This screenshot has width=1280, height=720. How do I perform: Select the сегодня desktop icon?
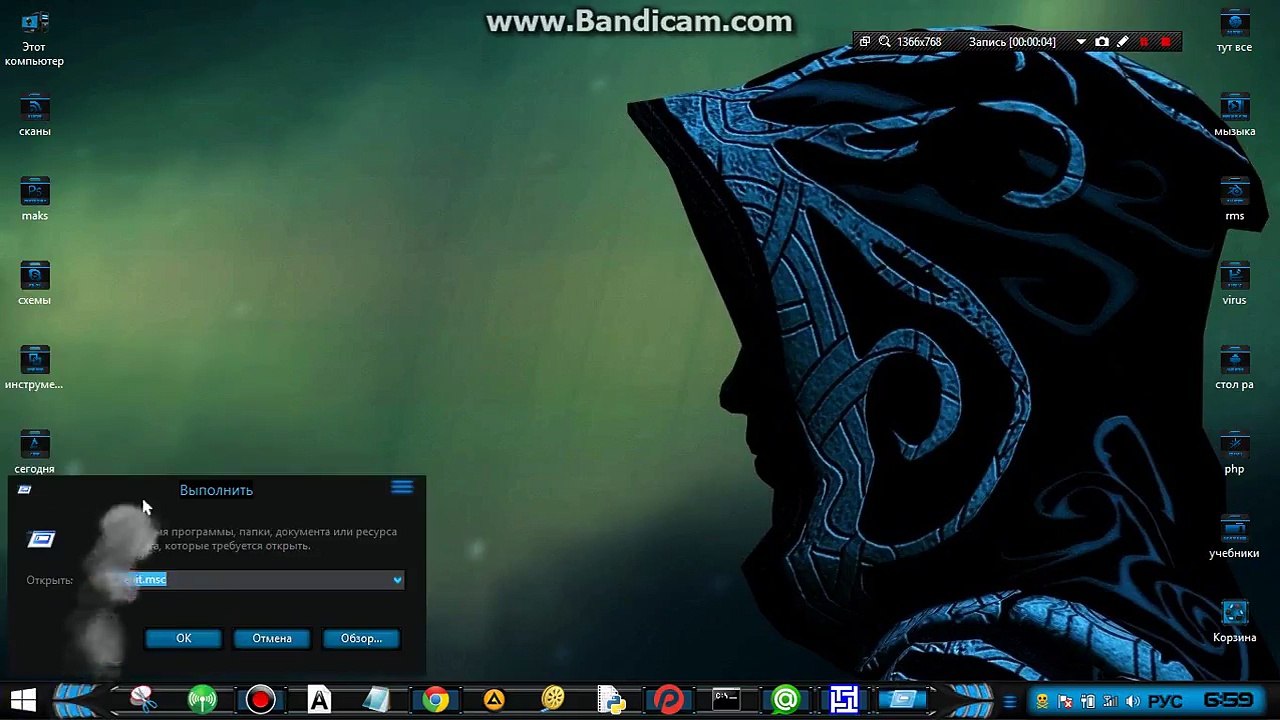click(34, 452)
